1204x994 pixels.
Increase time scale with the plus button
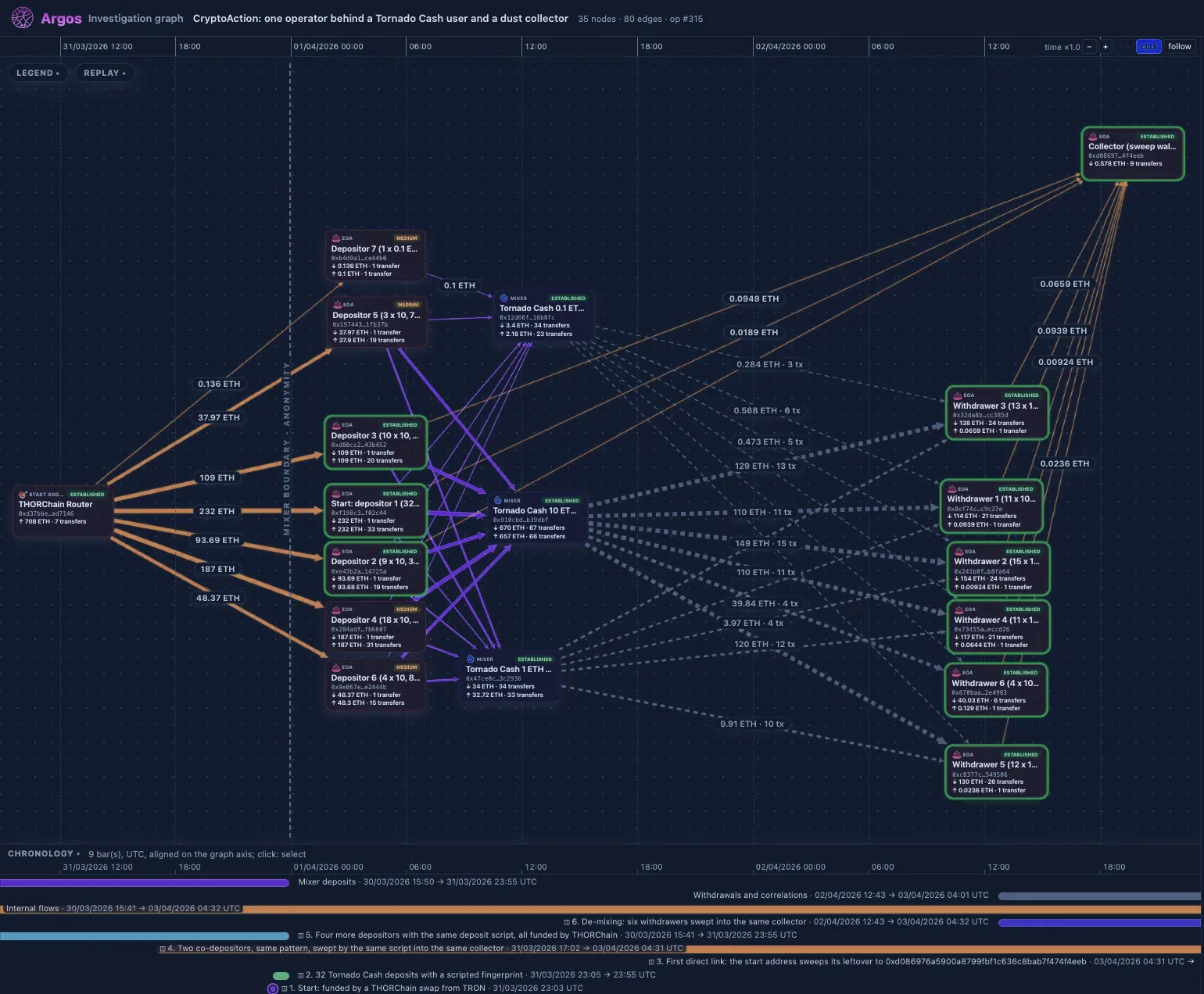point(1105,47)
